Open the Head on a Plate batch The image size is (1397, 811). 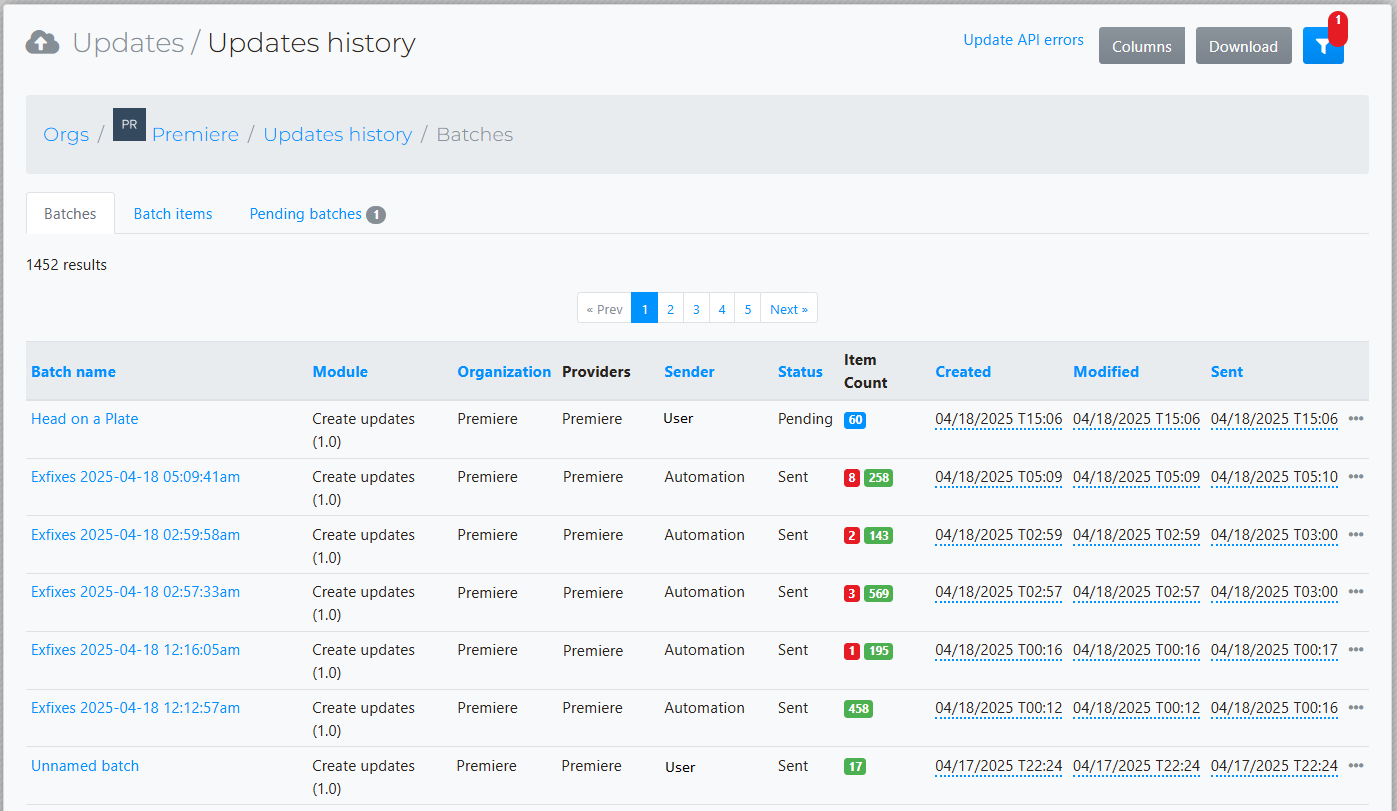click(x=85, y=419)
